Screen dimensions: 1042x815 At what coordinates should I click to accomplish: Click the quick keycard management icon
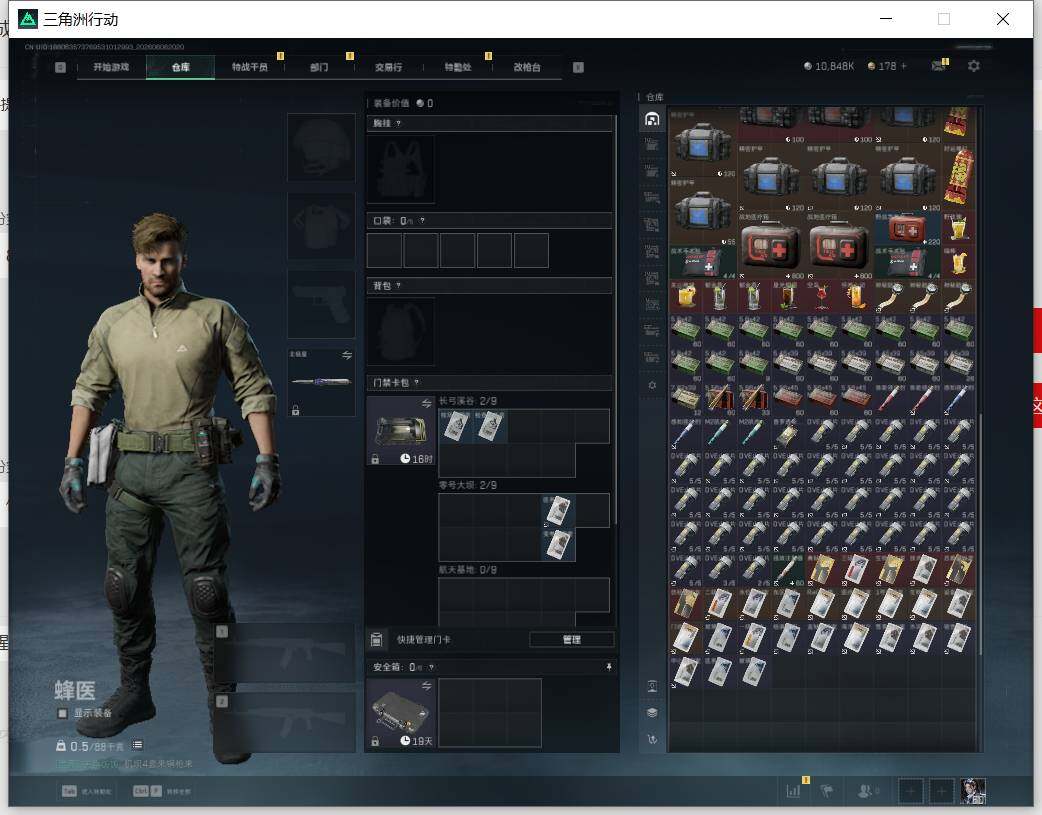(x=376, y=640)
